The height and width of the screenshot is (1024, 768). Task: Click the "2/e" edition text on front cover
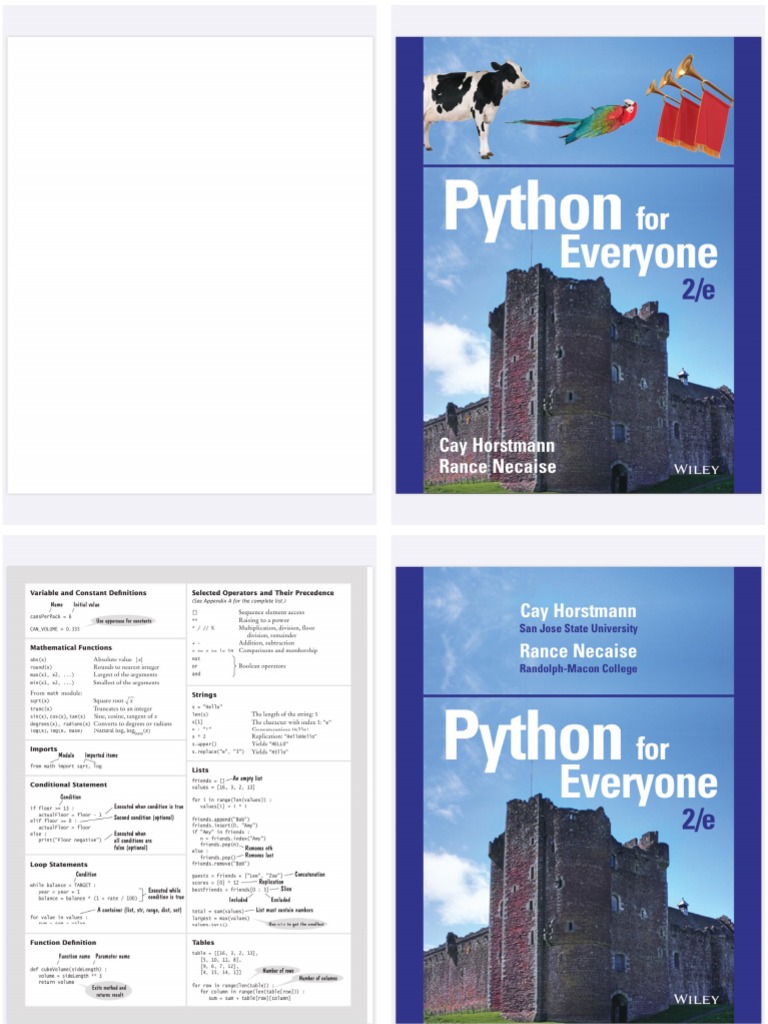pos(698,289)
